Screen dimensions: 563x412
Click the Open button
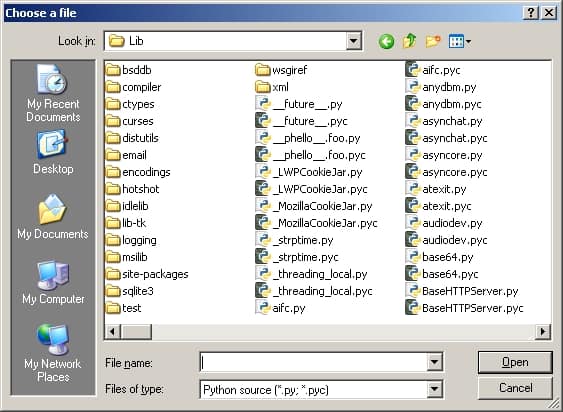pyautogui.click(x=515, y=362)
